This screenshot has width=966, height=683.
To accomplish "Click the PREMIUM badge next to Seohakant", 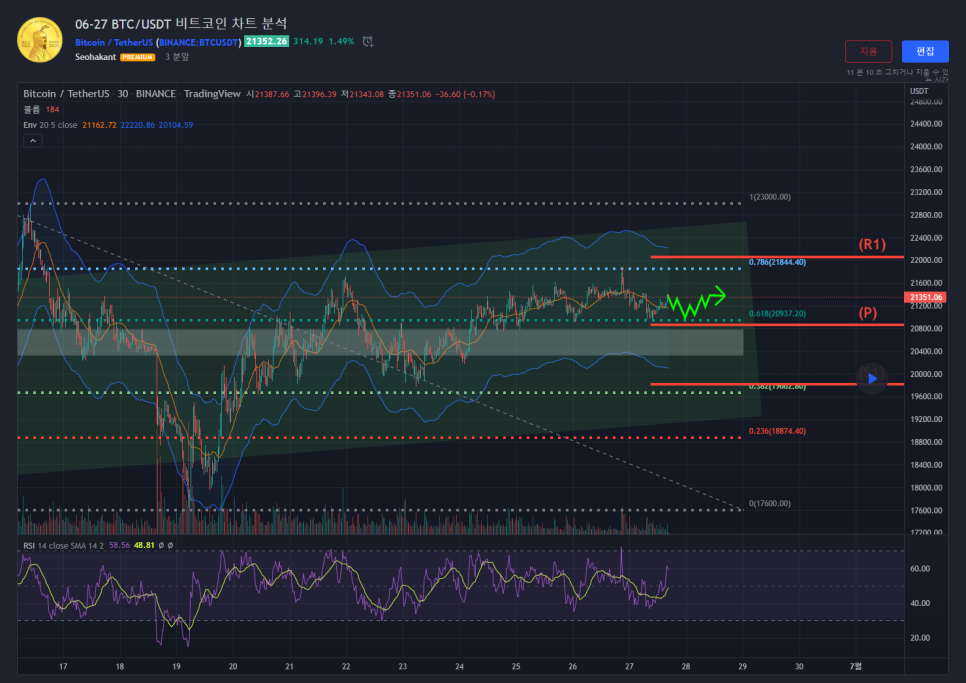I will 137,58.
